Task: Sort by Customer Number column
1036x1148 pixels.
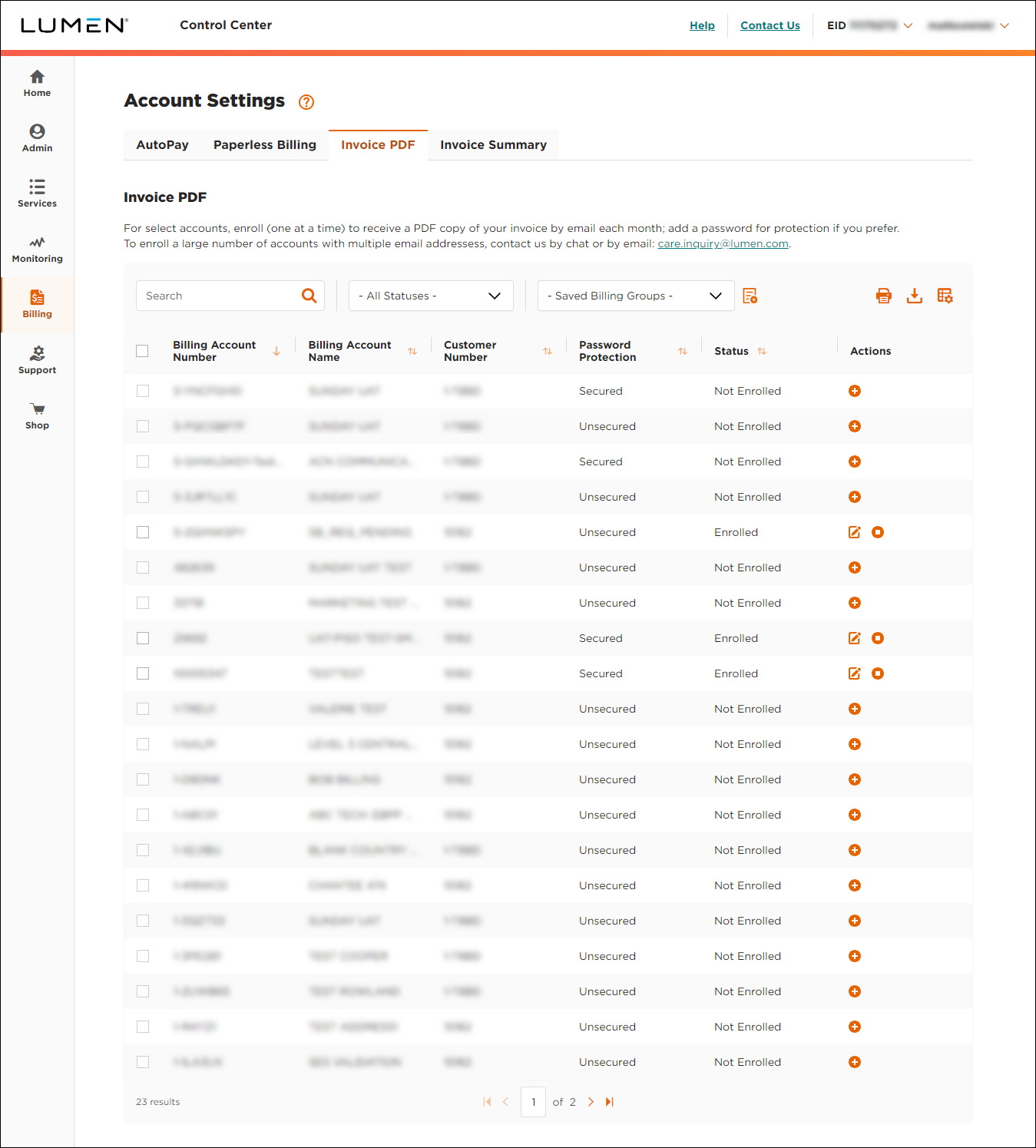Action: click(x=548, y=351)
